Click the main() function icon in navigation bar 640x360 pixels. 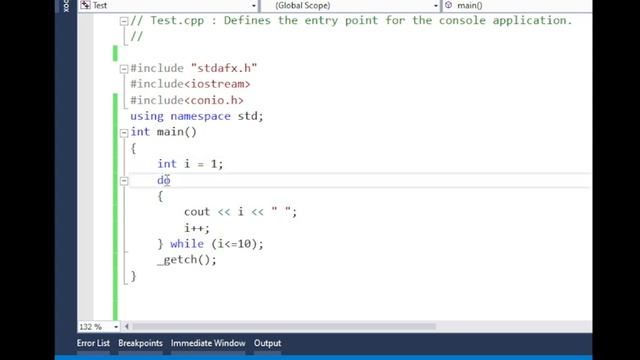coord(449,5)
